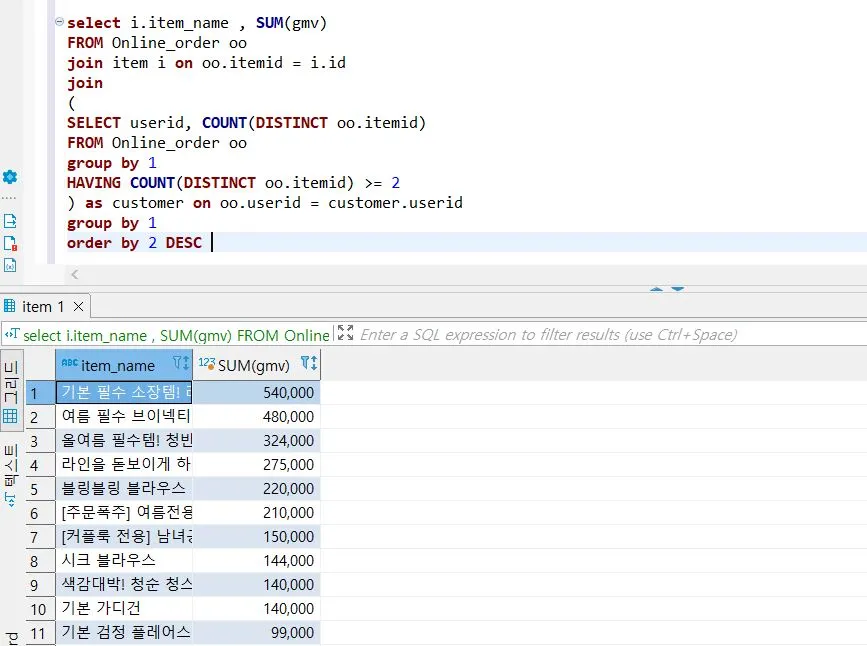Click the value 480,000
Image resolution: width=867 pixels, height=646 pixels.
coord(288,416)
